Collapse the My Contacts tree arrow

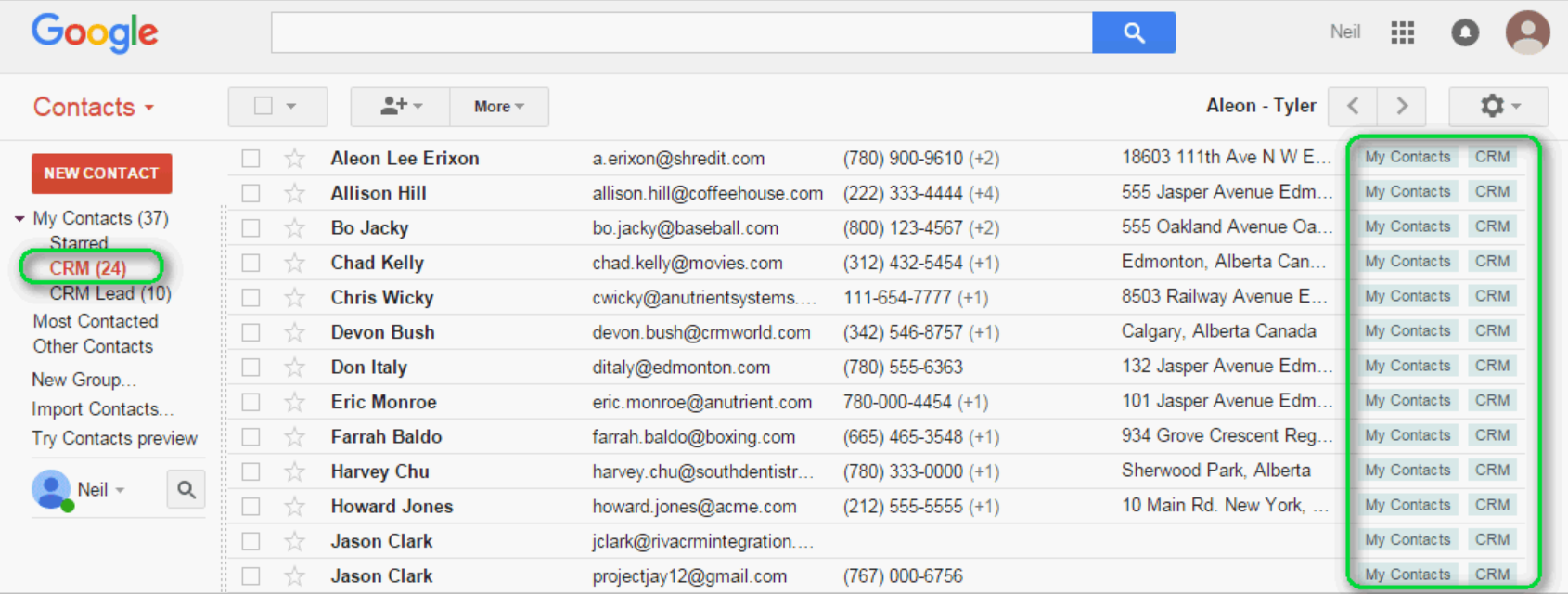[x=19, y=219]
